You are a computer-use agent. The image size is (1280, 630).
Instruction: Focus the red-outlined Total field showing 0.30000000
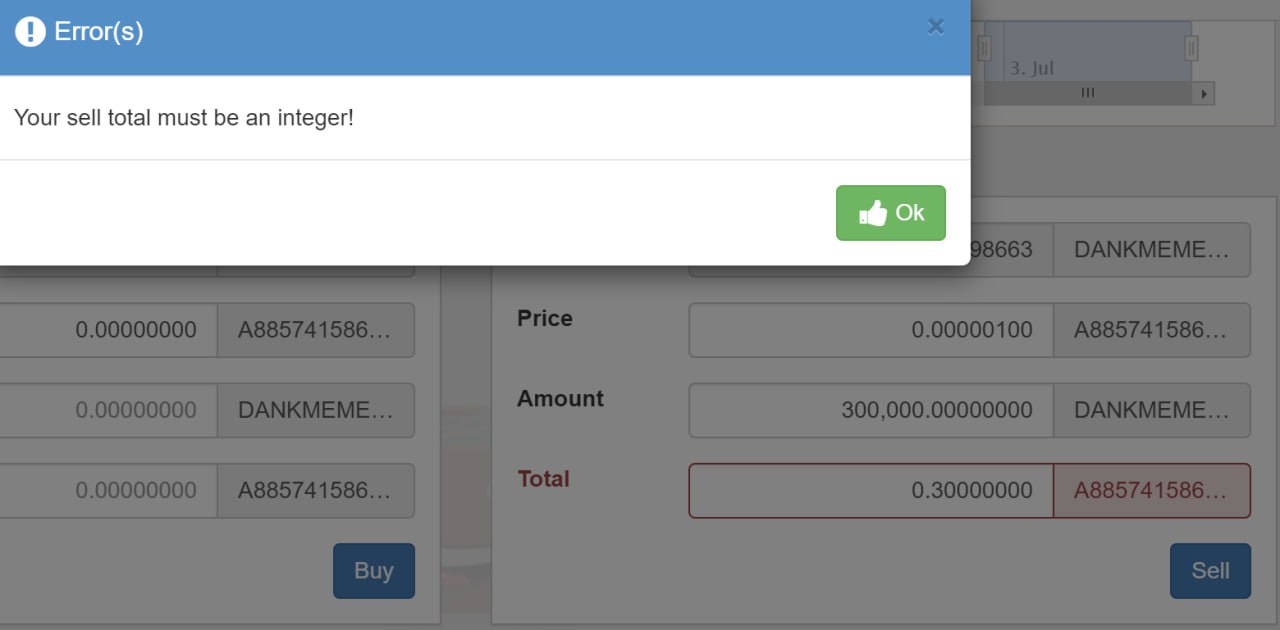point(871,490)
